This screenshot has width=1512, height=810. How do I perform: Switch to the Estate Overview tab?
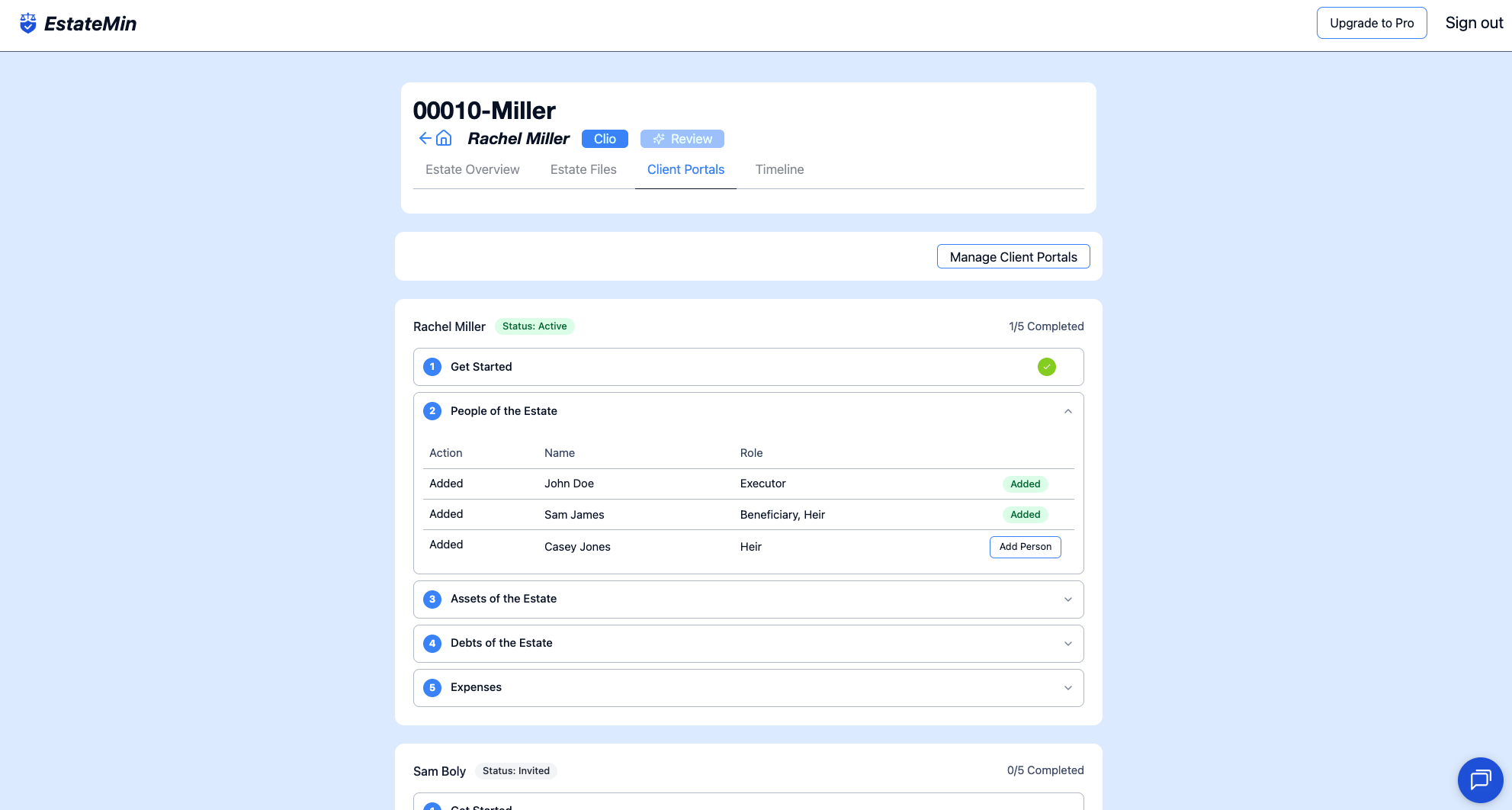pos(472,169)
